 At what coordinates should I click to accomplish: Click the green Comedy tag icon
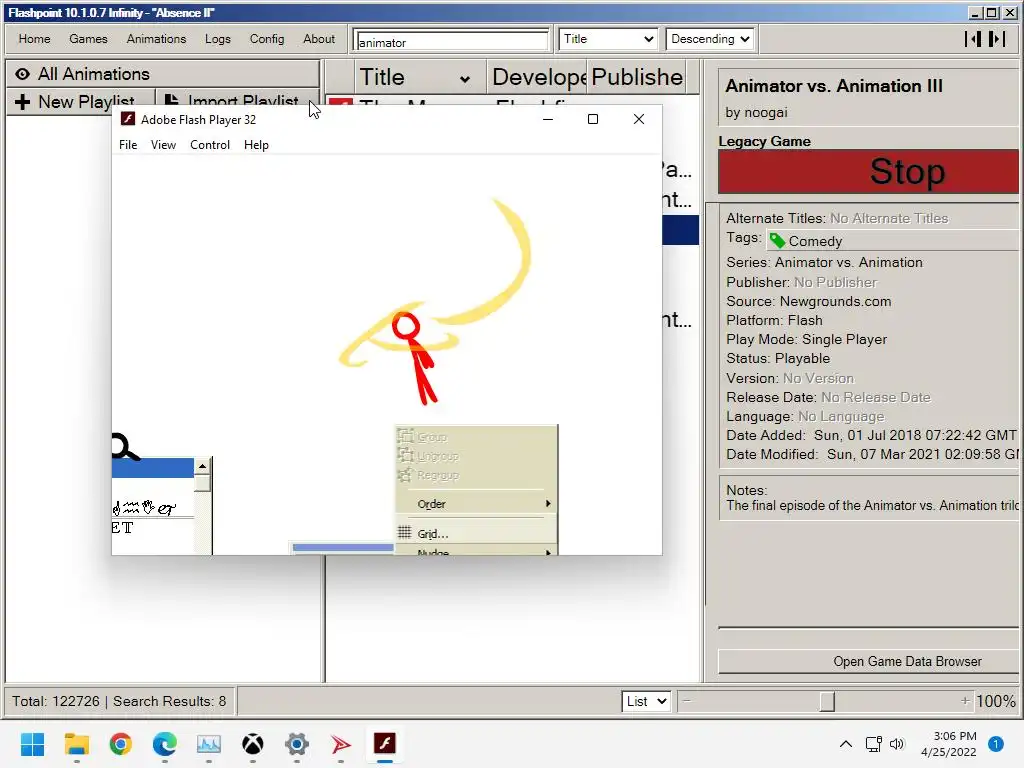(x=777, y=241)
